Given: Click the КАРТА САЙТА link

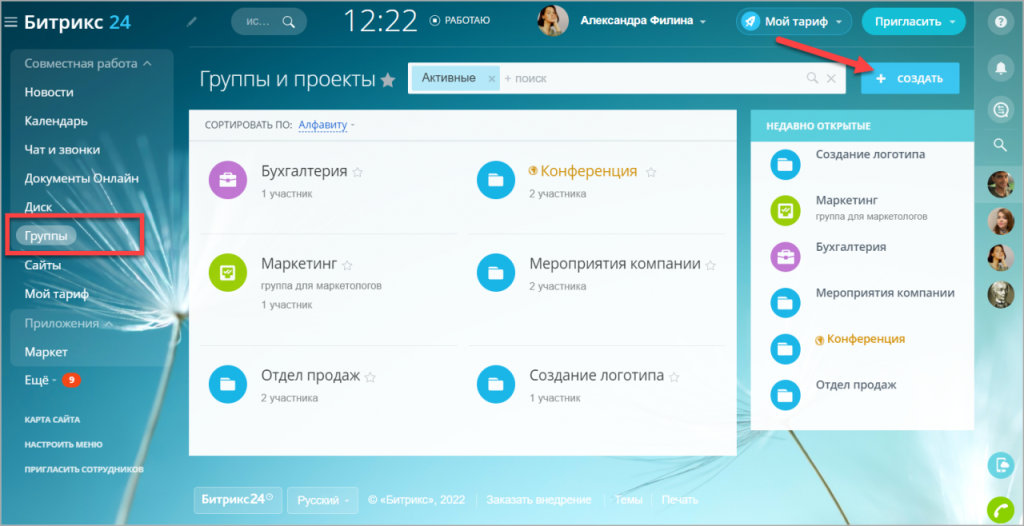Looking at the screenshot, I should [x=52, y=419].
